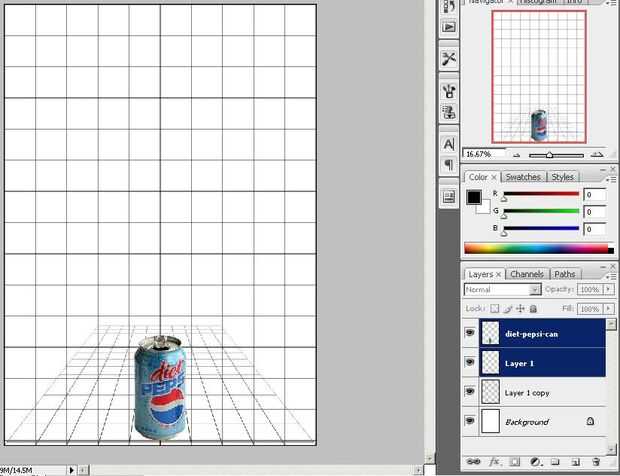
Task: Create new adjustment layer half-circle icon
Action: 535,461
